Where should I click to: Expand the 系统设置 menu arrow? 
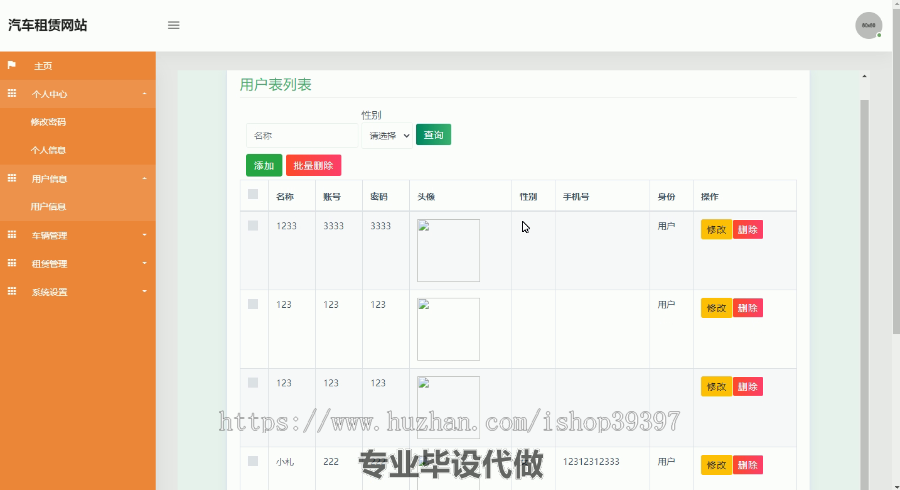[145, 291]
